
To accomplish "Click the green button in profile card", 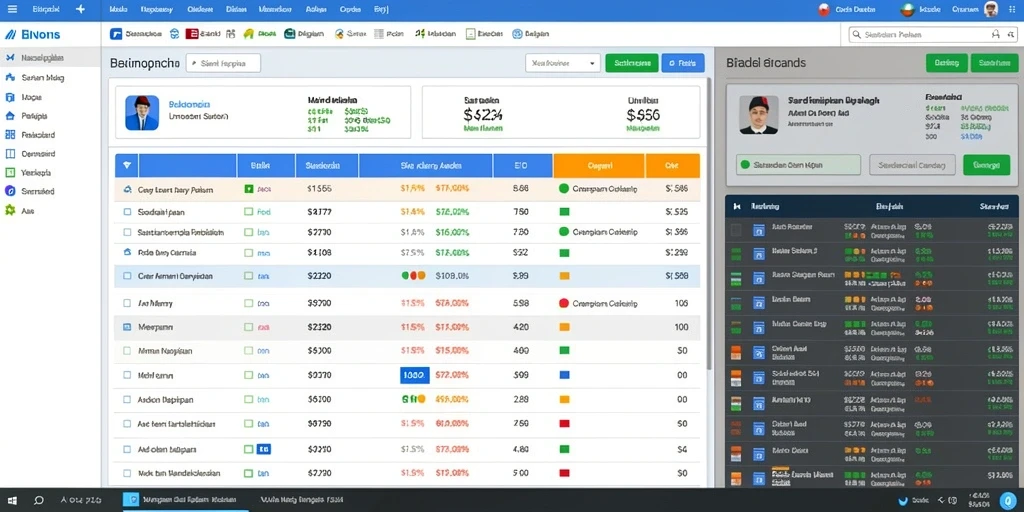I will pos(986,165).
